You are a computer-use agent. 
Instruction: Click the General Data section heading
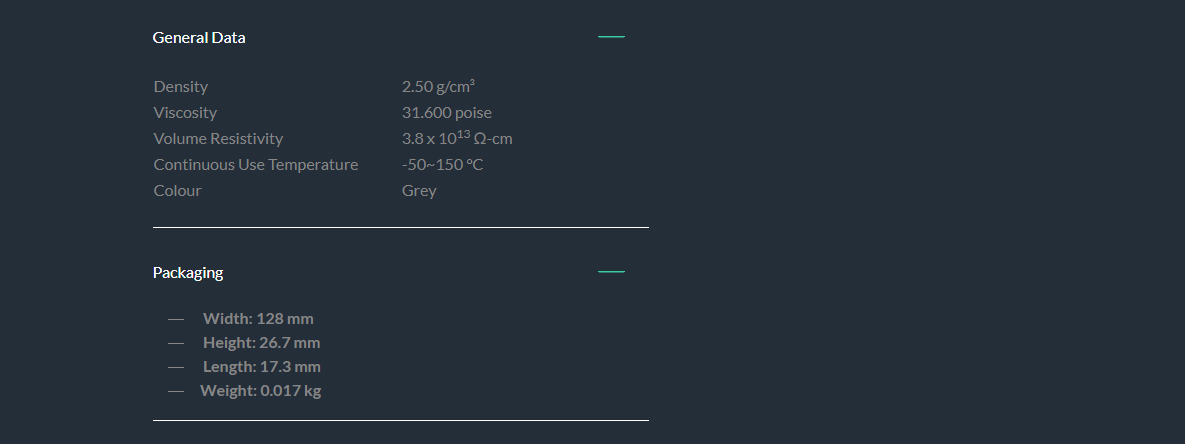tap(199, 38)
